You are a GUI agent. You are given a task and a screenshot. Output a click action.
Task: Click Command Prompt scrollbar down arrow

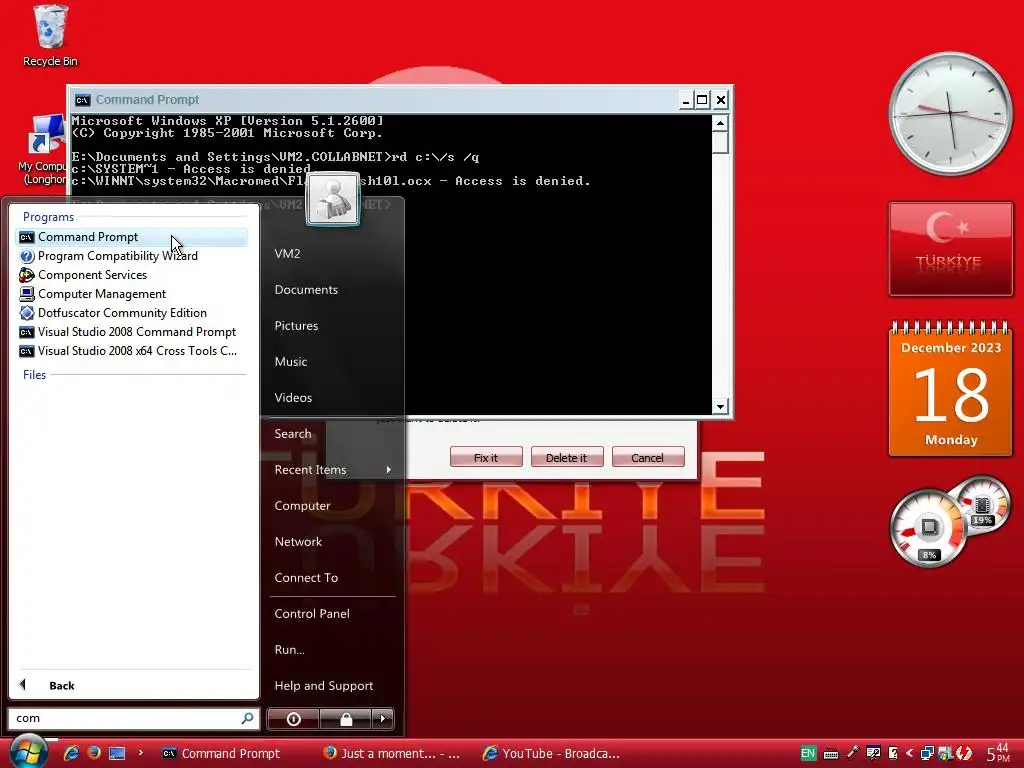tap(720, 406)
